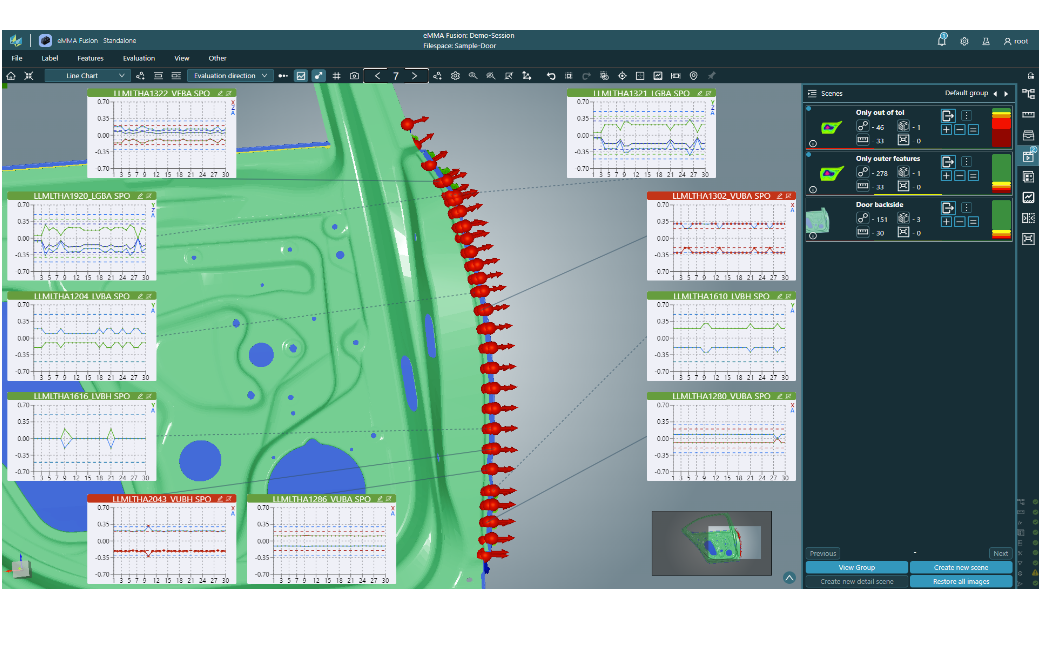Click color bar of Only out of tol scene
Image resolution: width=1040 pixels, height=650 pixels.
coord(1000,127)
